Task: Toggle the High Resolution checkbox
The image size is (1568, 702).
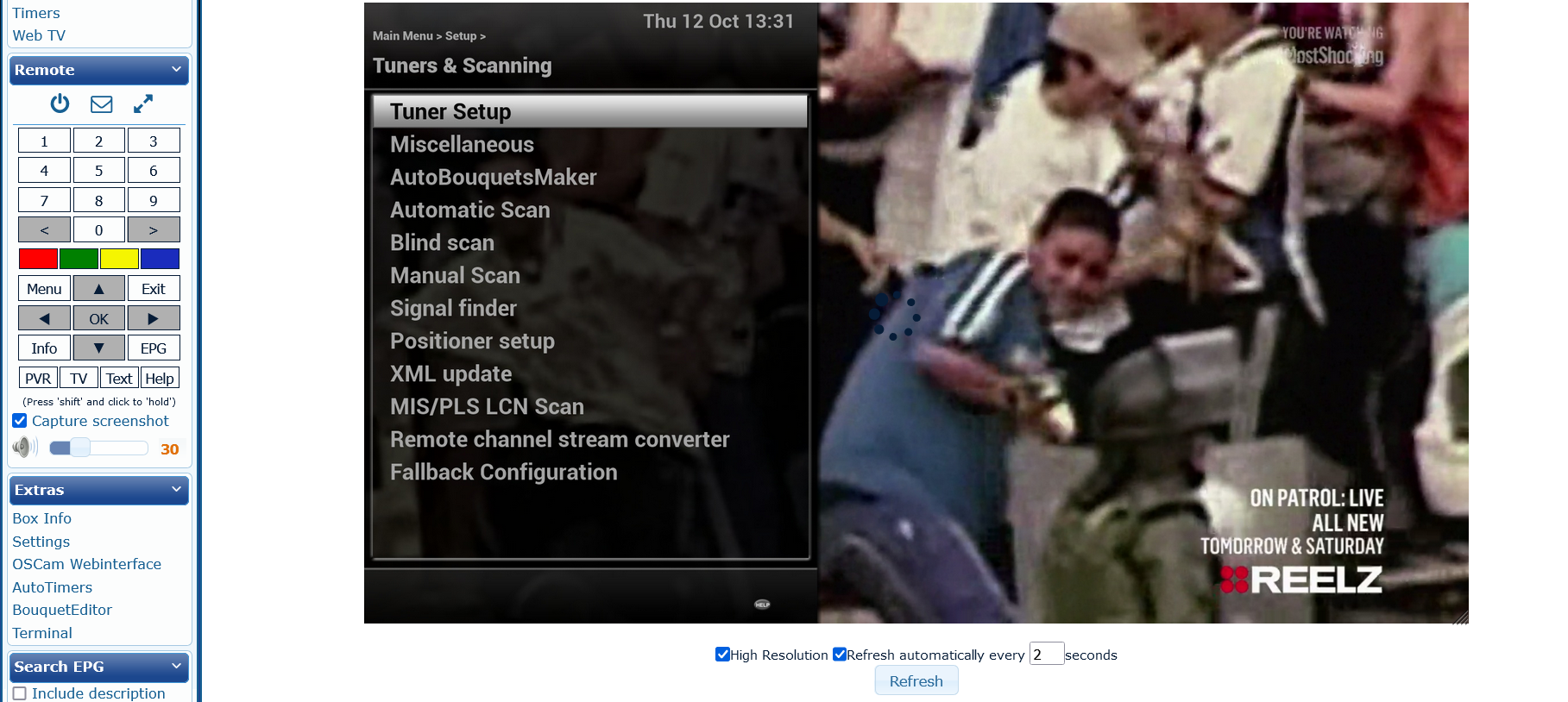Action: (x=723, y=654)
